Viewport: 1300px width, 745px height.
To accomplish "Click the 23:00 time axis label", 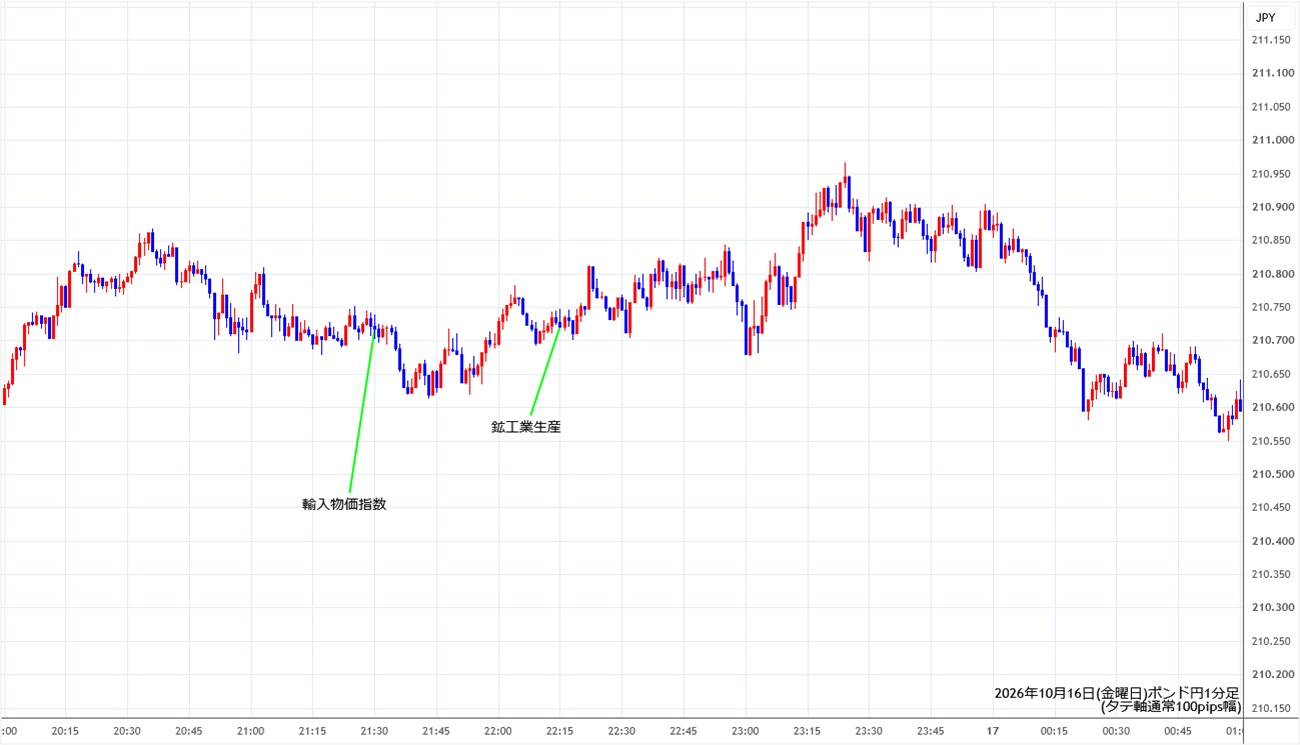I will [x=746, y=731].
